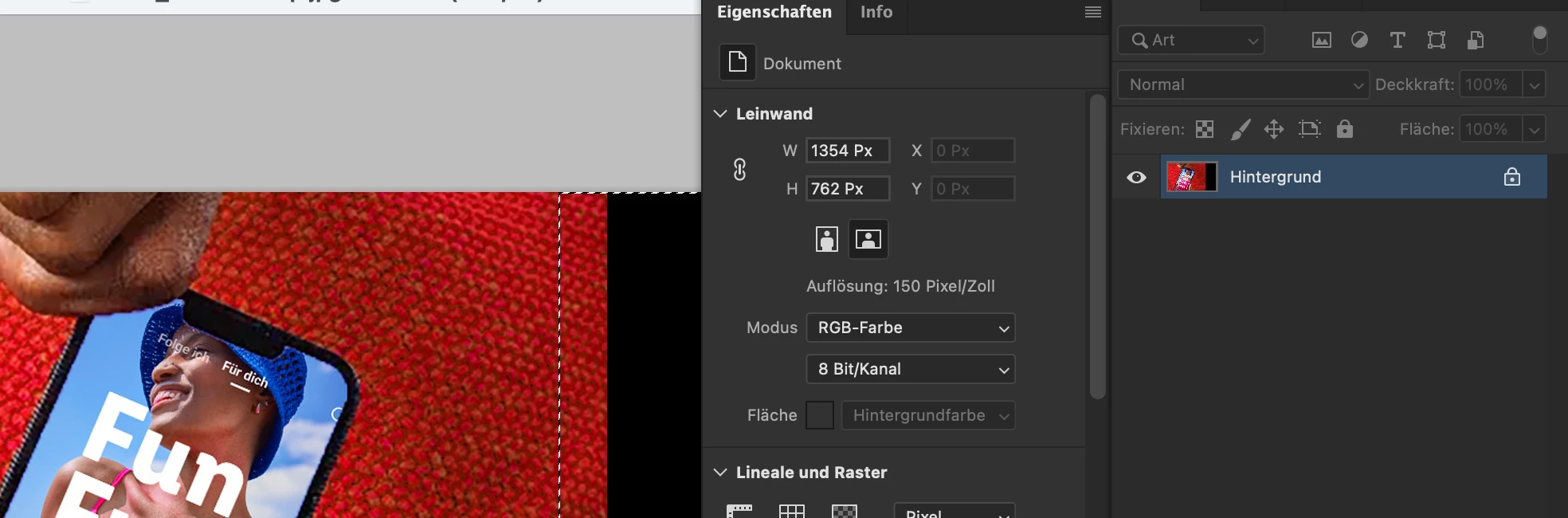The height and width of the screenshot is (518, 1568).
Task: Filter layers by pixel layers
Action: [1322, 40]
